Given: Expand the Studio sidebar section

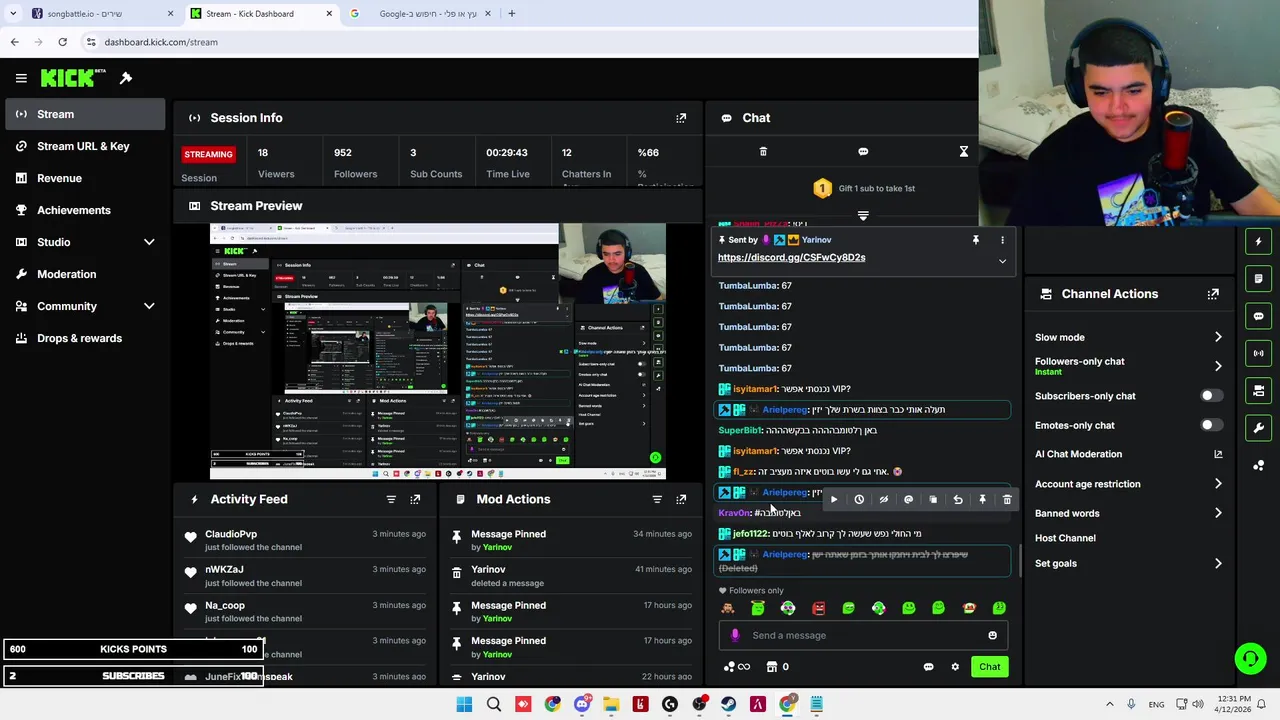Looking at the screenshot, I should 149,242.
